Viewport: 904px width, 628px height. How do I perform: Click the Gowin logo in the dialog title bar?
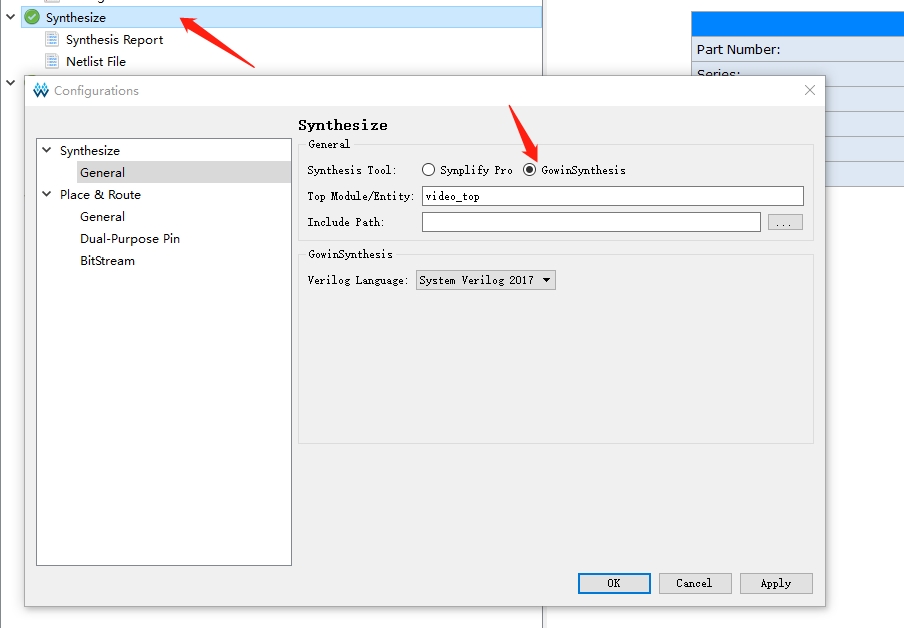tap(41, 91)
